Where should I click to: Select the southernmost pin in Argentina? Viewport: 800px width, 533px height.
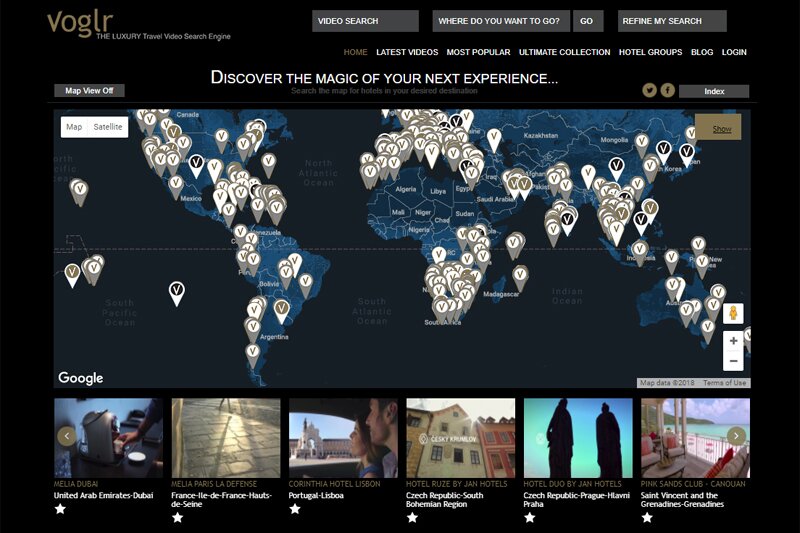tap(252, 354)
